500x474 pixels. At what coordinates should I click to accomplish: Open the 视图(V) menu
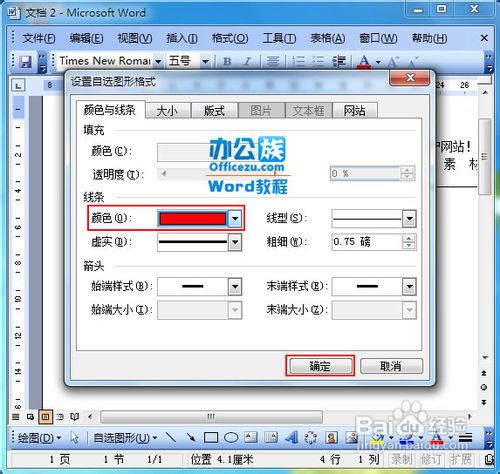(135, 38)
